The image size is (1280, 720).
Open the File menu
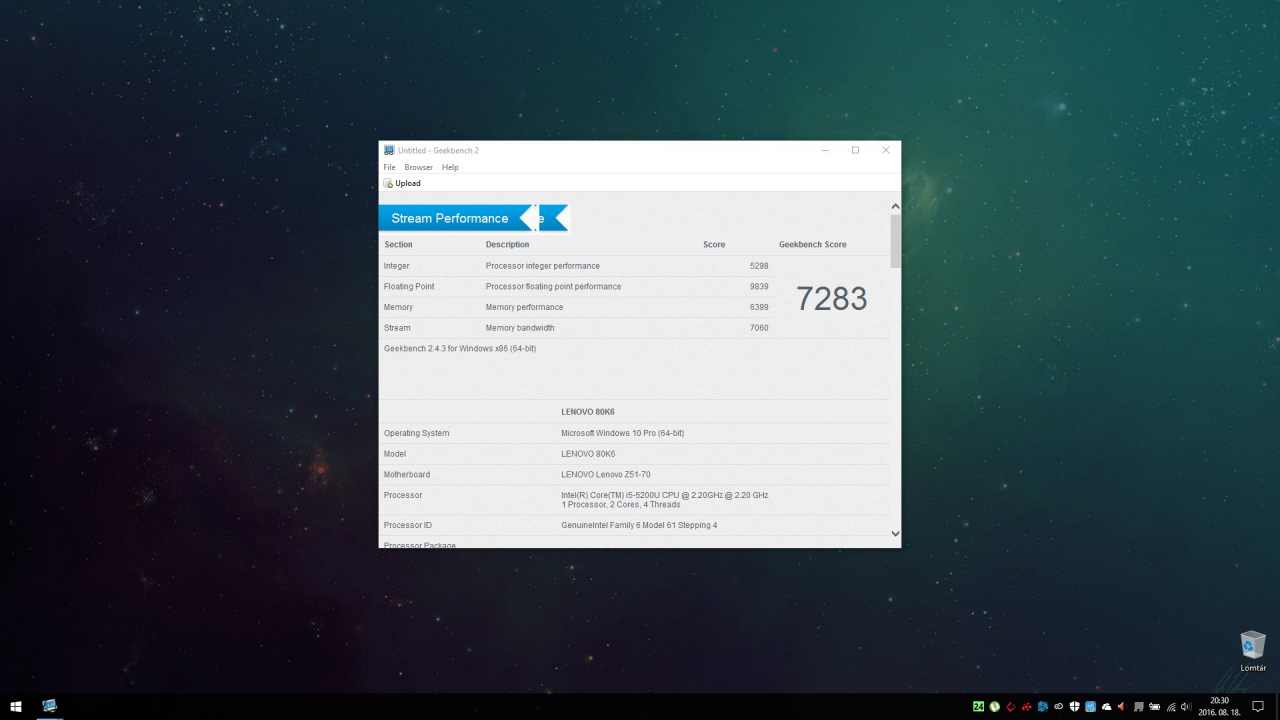389,167
